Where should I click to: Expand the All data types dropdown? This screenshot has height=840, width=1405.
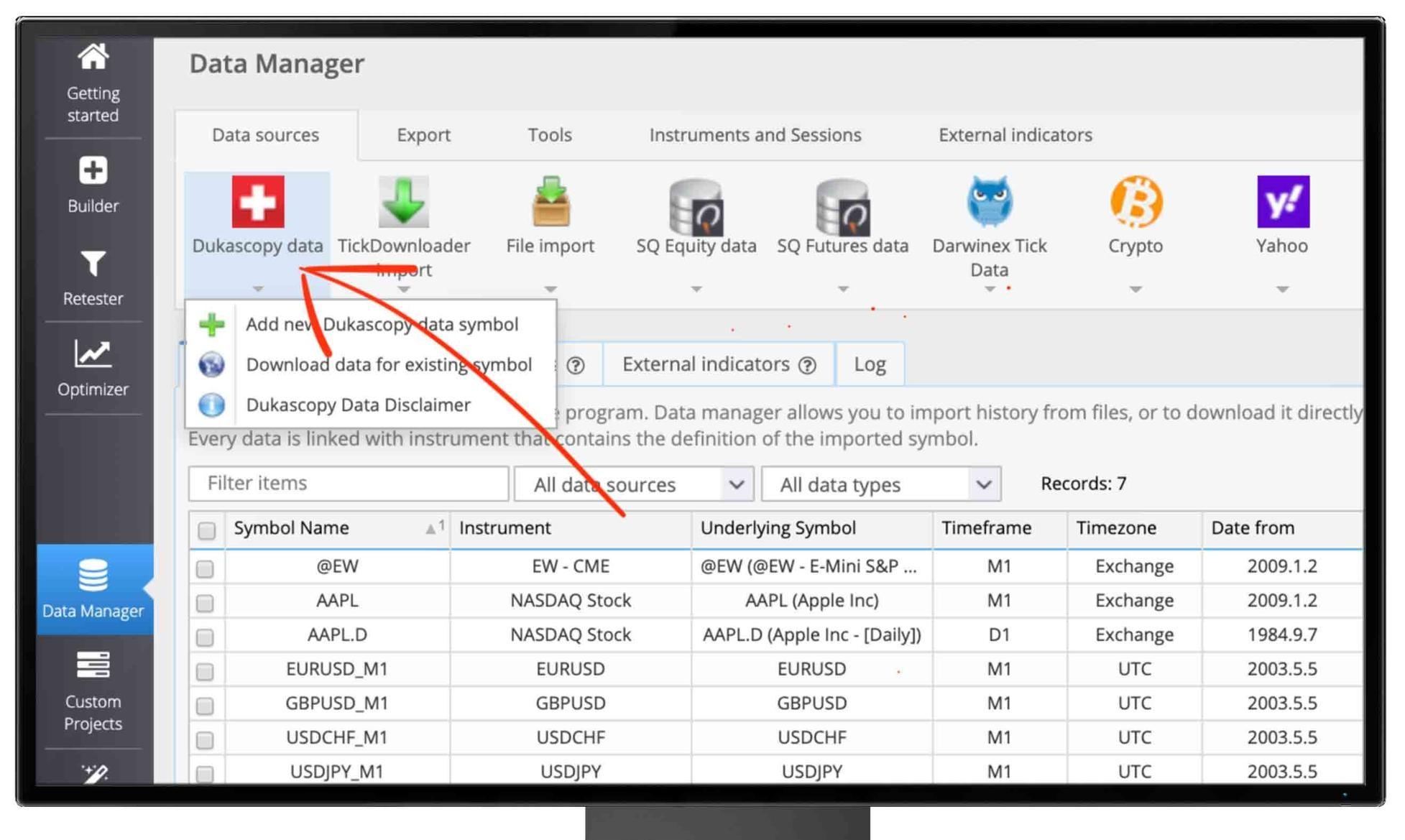[881, 484]
